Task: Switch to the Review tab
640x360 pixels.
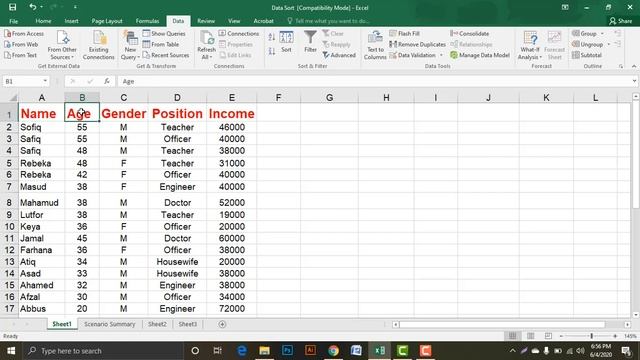Action: (206, 21)
